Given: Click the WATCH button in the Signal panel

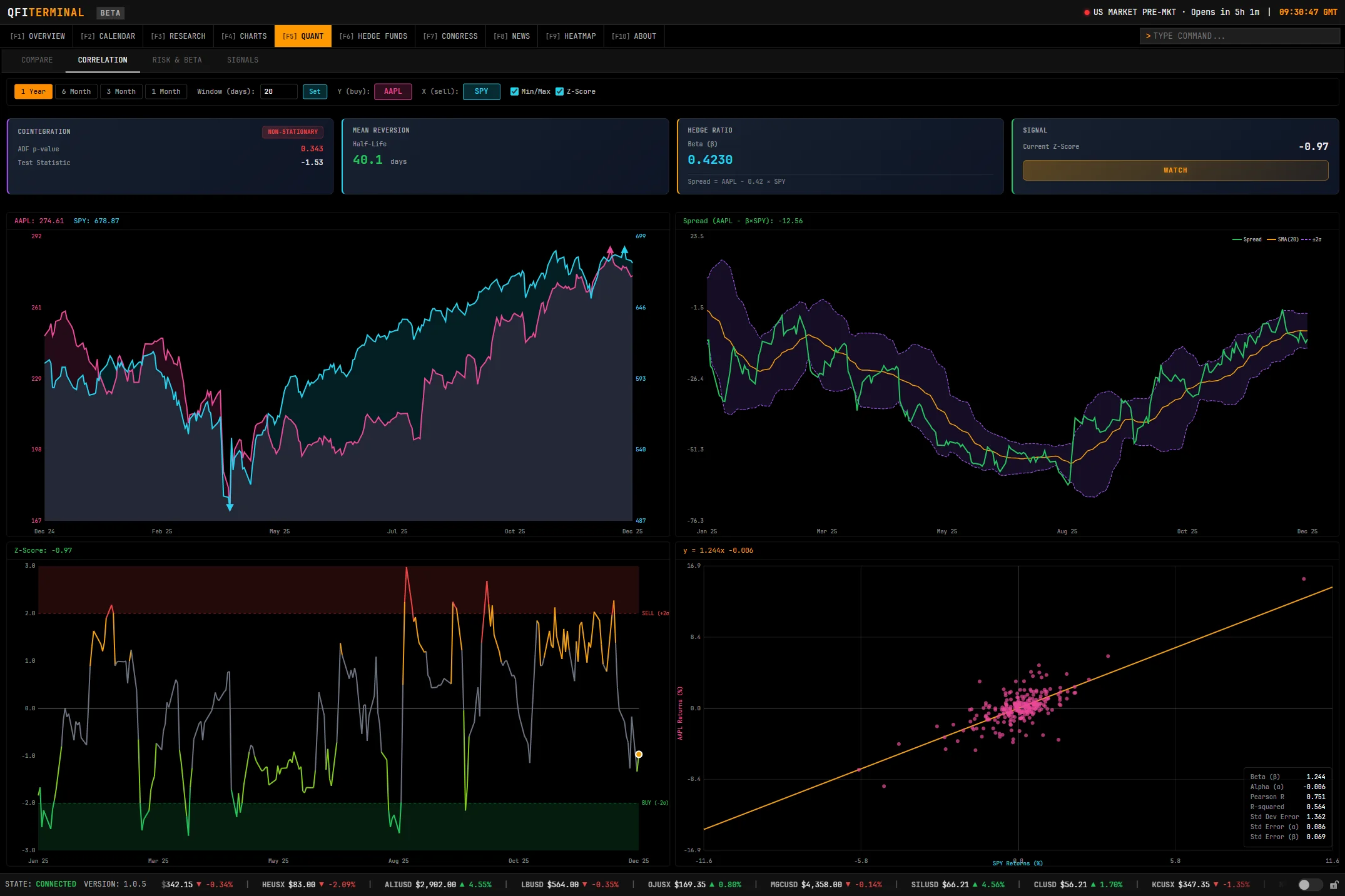Looking at the screenshot, I should pyautogui.click(x=1175, y=169).
